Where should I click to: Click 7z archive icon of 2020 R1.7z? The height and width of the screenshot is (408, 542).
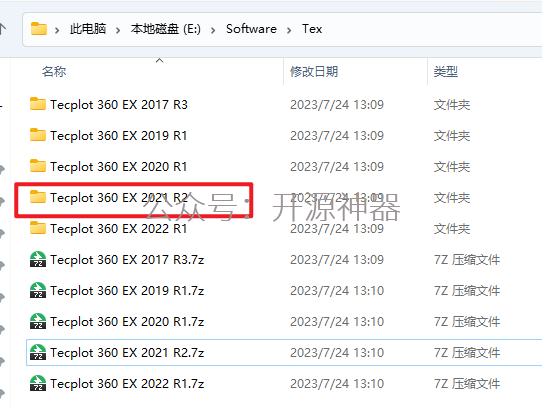pos(38,321)
